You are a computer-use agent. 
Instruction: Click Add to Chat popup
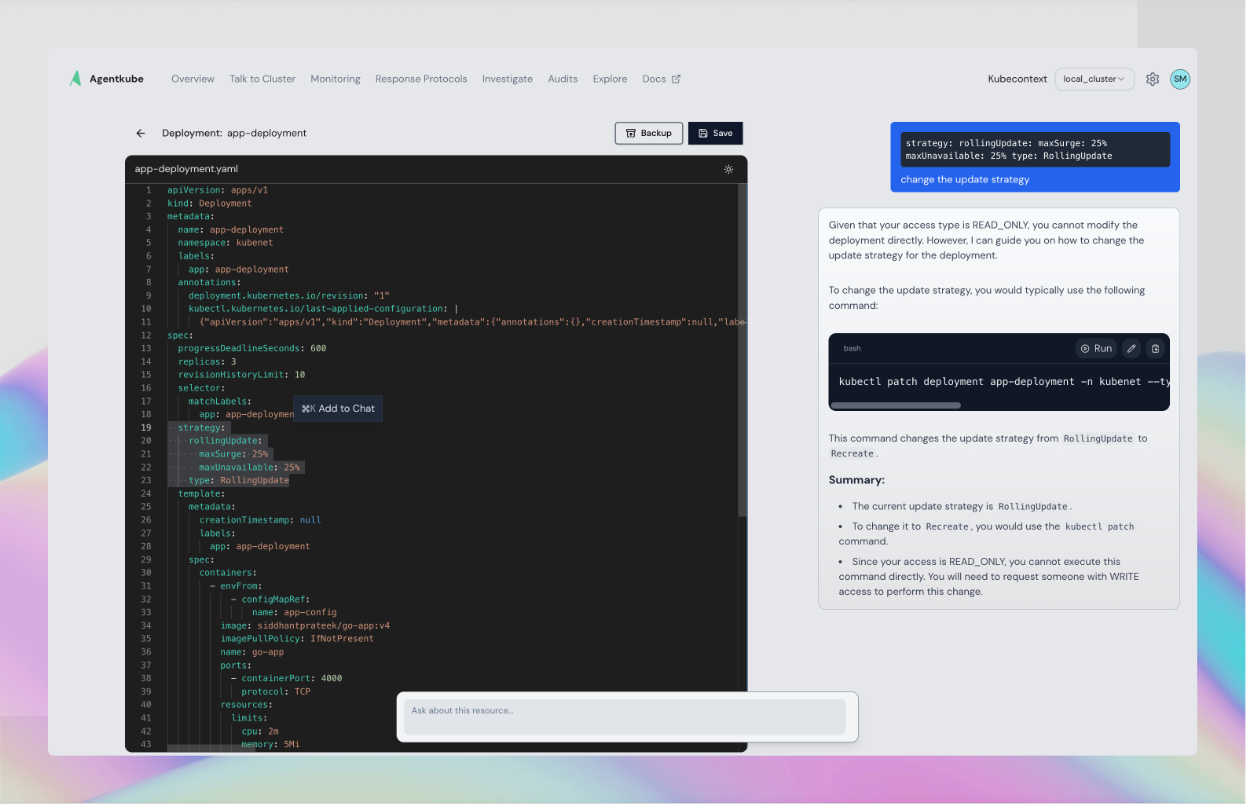(x=338, y=408)
